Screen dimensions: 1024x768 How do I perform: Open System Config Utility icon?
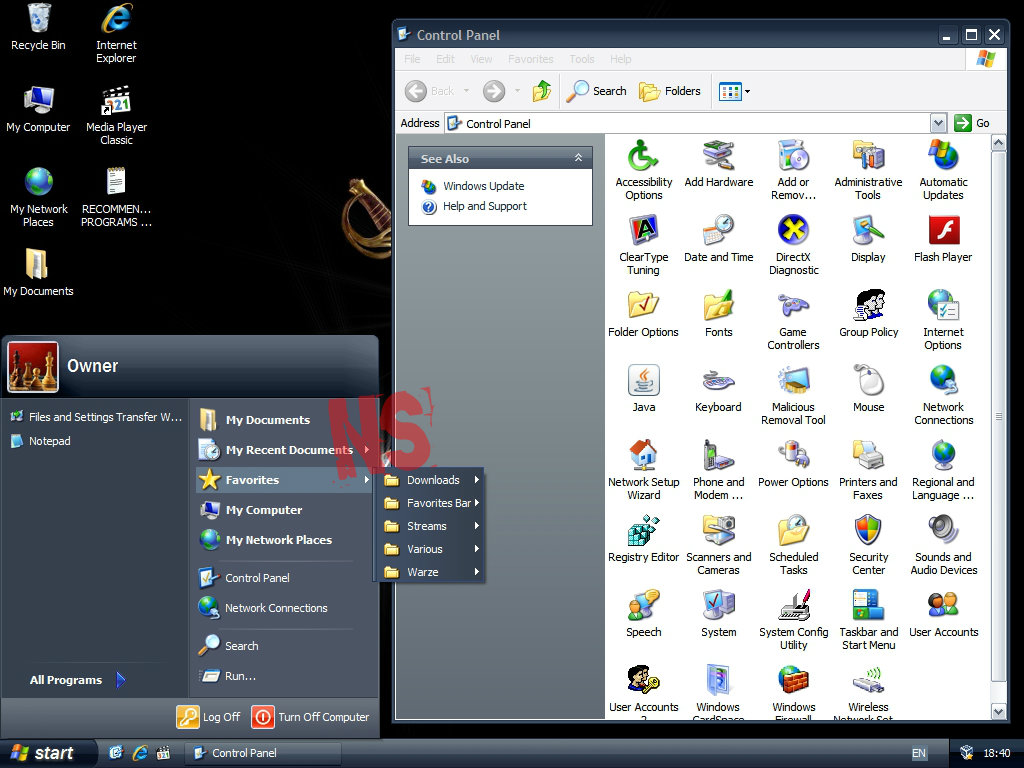[x=793, y=620]
